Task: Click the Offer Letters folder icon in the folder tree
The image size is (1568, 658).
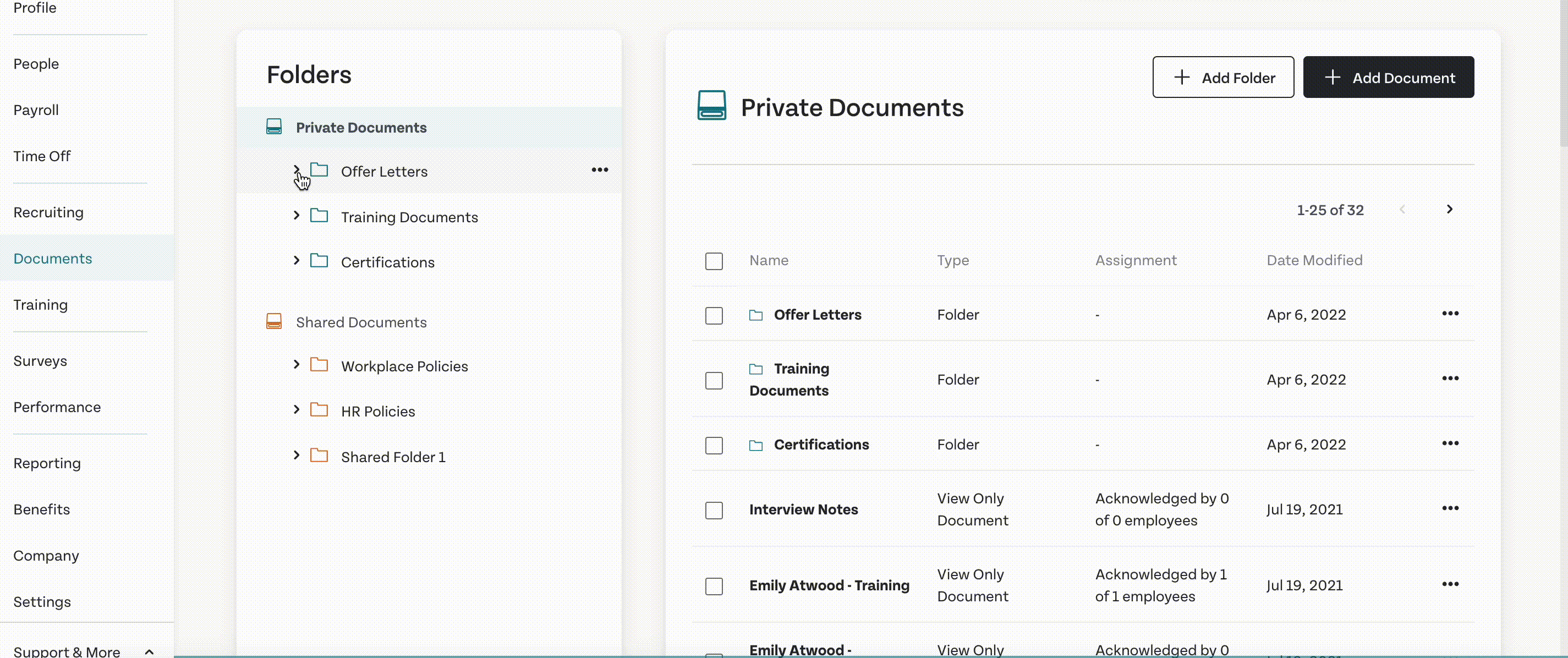Action: pyautogui.click(x=319, y=170)
